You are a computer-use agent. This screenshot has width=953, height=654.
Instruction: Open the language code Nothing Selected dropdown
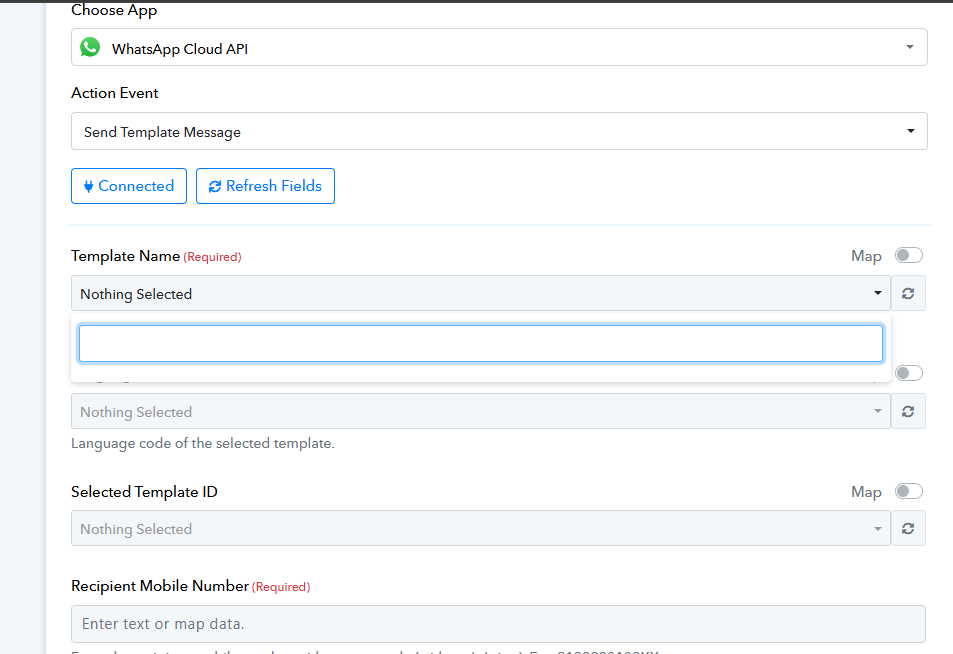tap(481, 411)
